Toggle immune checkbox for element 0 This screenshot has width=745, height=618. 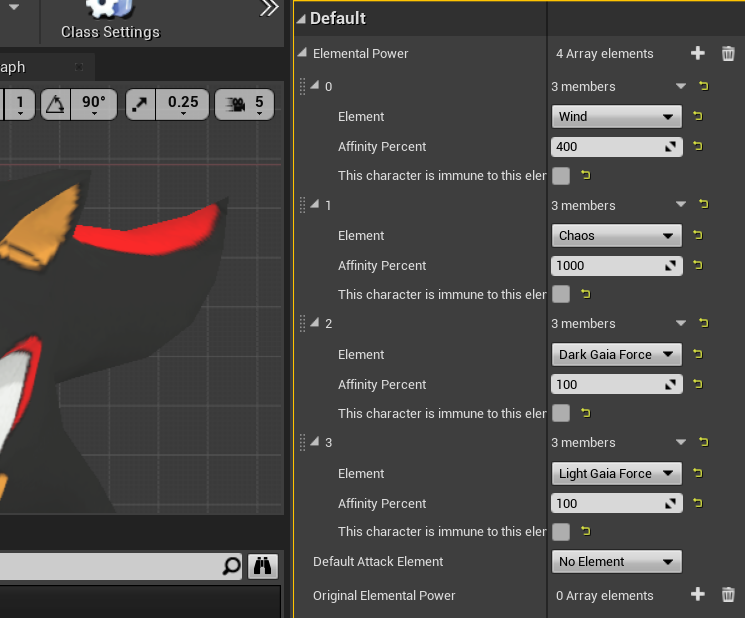[x=561, y=175]
